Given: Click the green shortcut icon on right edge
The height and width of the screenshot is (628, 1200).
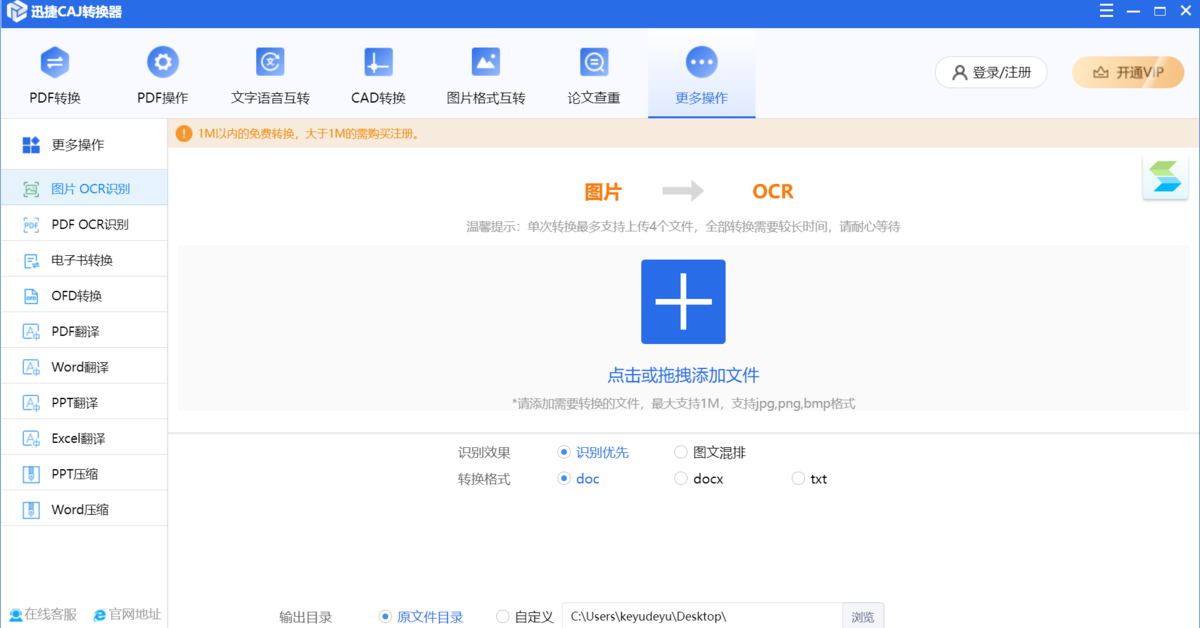Looking at the screenshot, I should point(1165,177).
